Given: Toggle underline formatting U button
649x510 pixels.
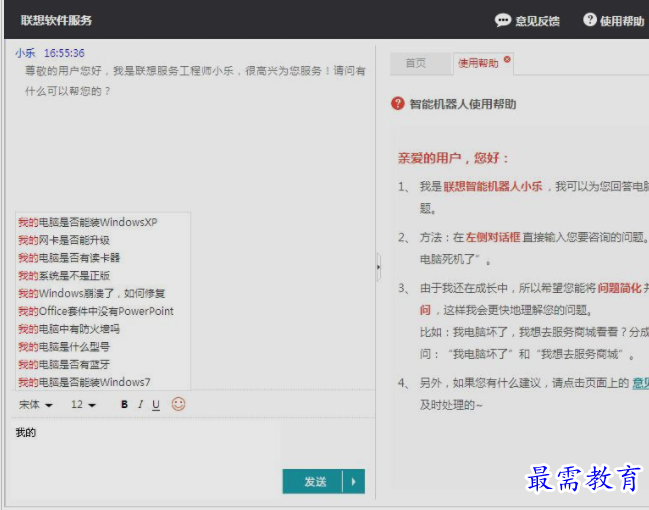Looking at the screenshot, I should (156, 405).
